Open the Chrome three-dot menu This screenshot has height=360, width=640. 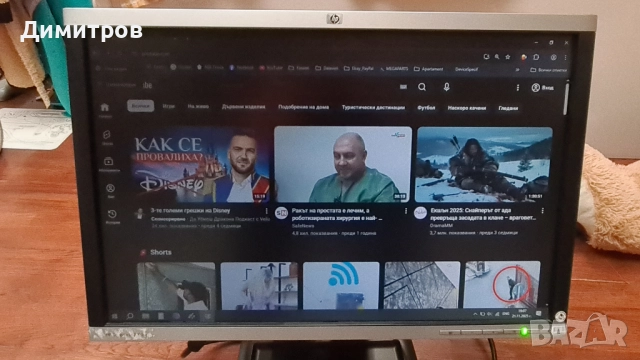coord(565,58)
